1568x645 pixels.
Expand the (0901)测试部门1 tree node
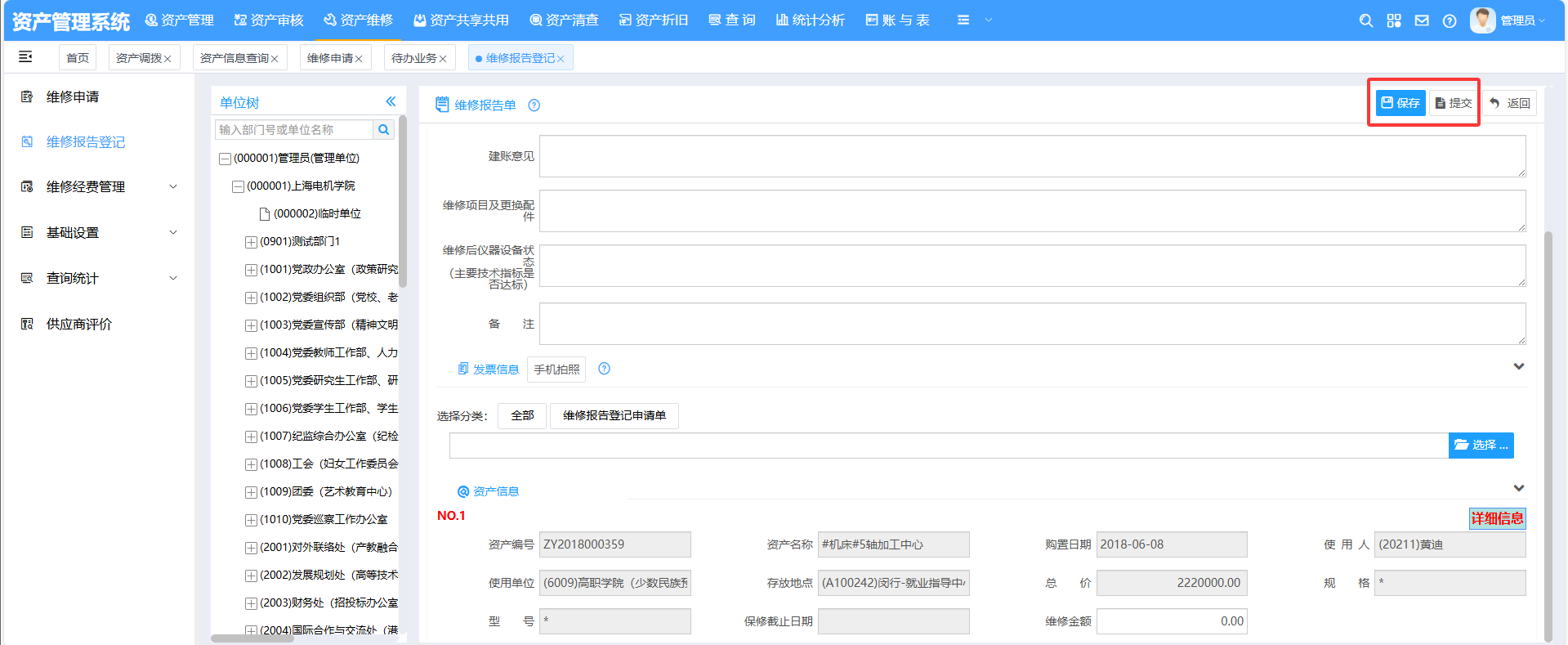tap(251, 242)
